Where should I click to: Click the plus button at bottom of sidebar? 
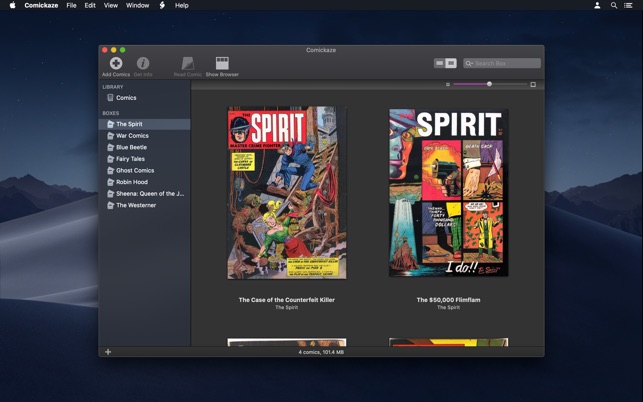point(108,352)
